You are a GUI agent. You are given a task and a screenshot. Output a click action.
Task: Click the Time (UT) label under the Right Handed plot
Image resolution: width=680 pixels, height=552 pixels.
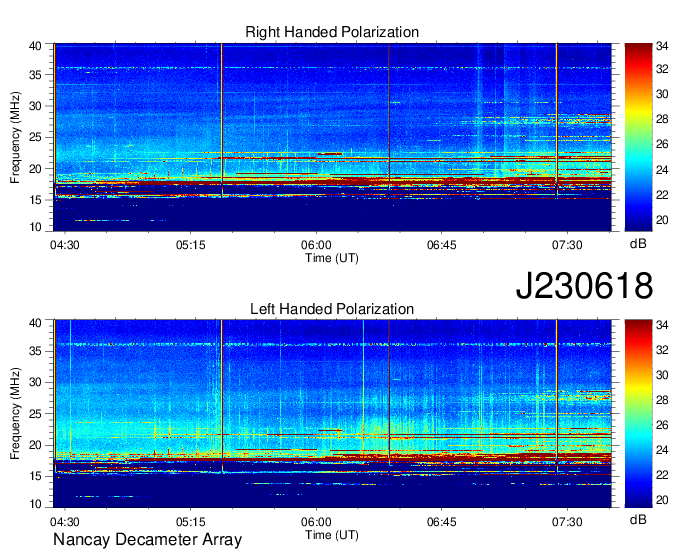tap(332, 258)
